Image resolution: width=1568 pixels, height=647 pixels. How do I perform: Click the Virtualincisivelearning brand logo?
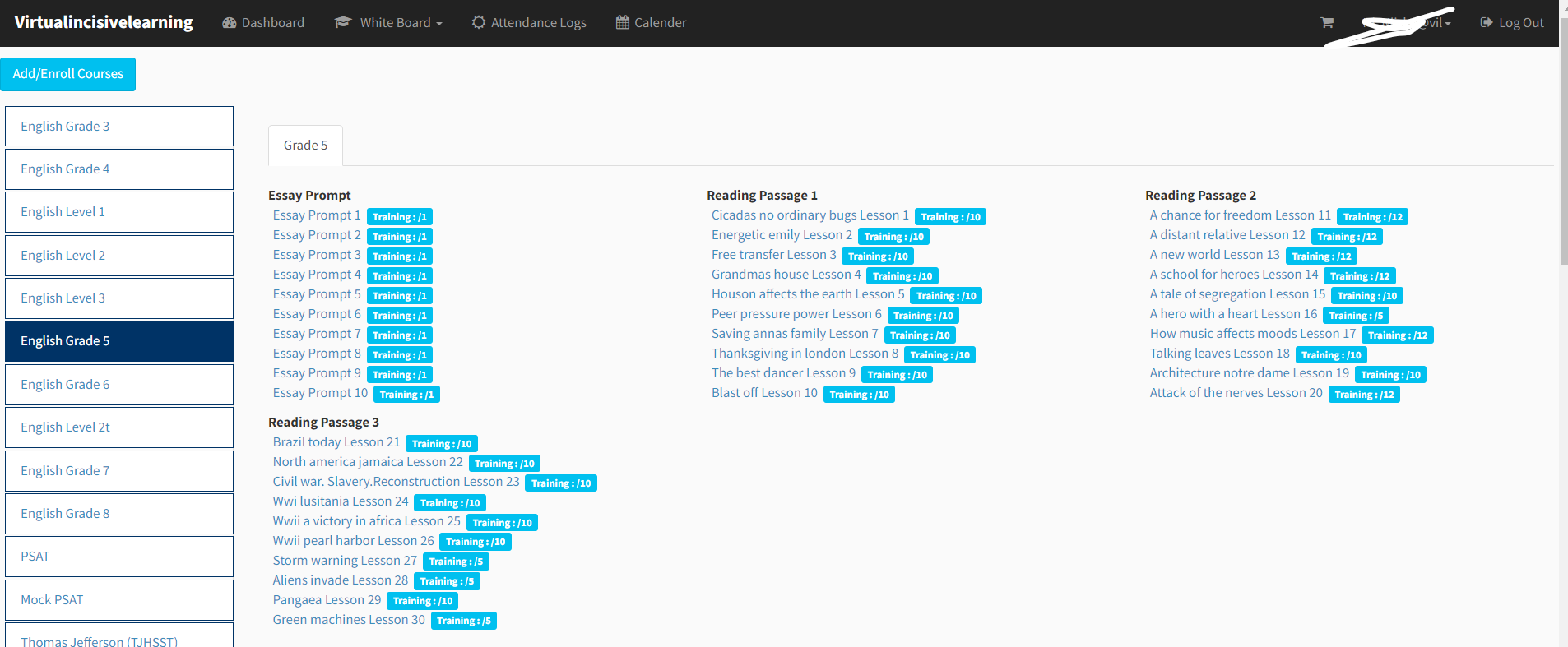tap(104, 23)
